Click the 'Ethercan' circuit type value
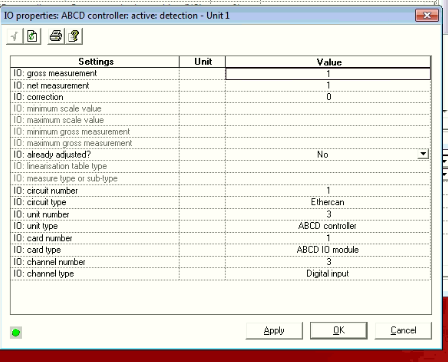Viewport: 448px width, 362px height. (x=327, y=202)
